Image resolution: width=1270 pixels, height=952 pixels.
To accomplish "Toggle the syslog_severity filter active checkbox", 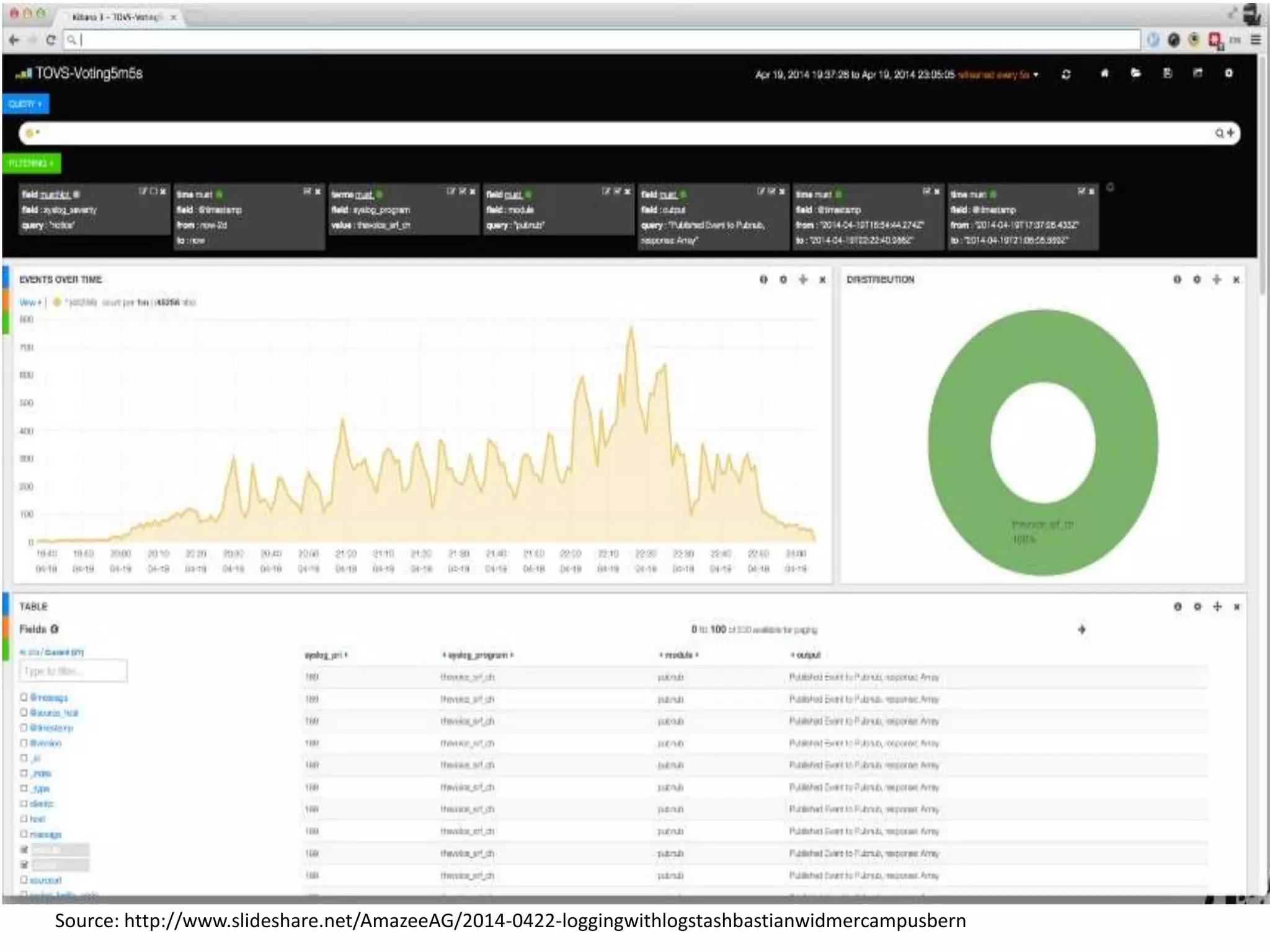I will tap(153, 192).
